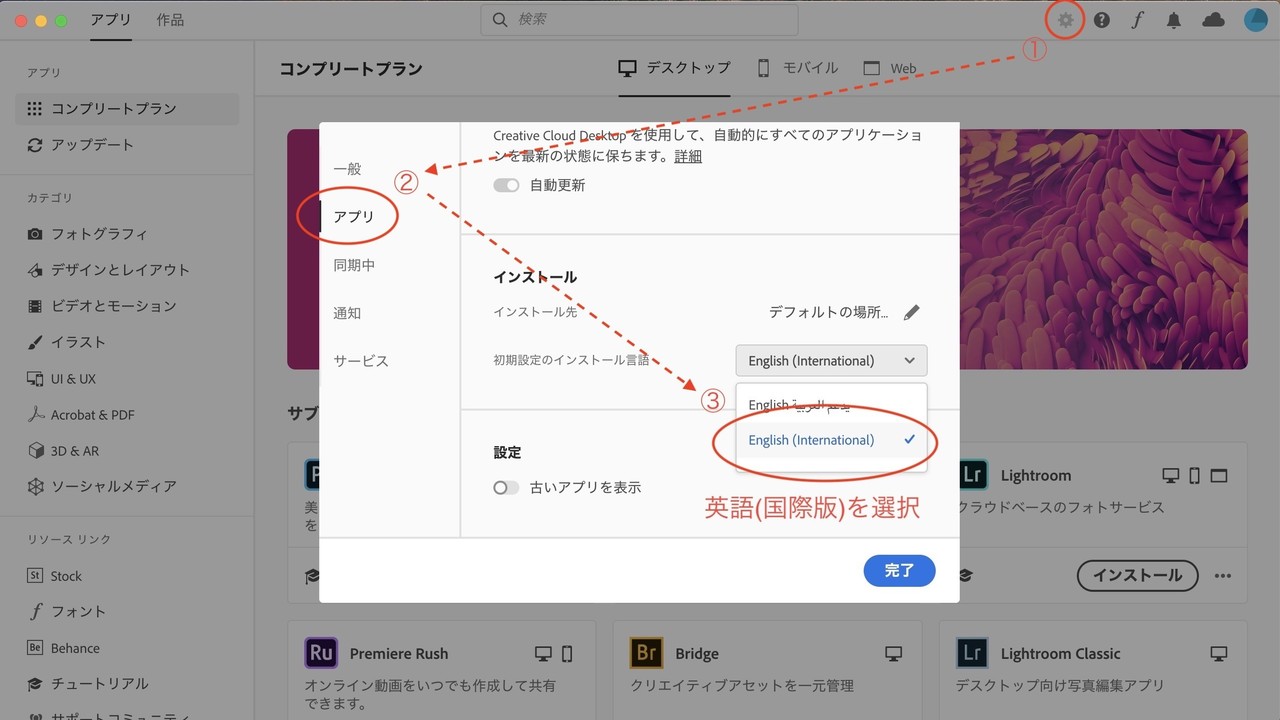Click the Lightroom Classic app icon
The image size is (1280, 720).
coord(973,654)
